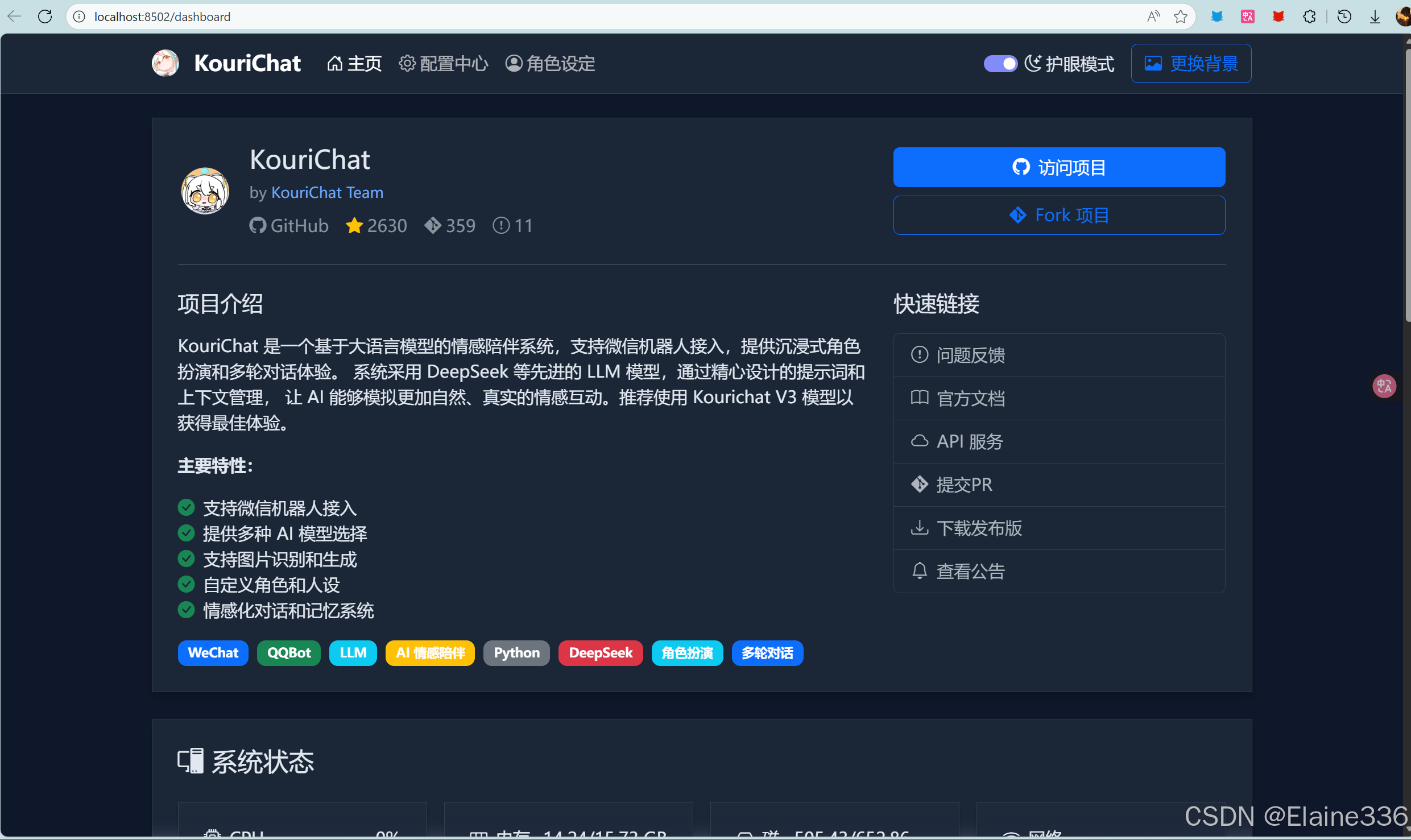This screenshot has height=840, width=1411.
Task: Click the star count 2630
Action: [x=376, y=226]
